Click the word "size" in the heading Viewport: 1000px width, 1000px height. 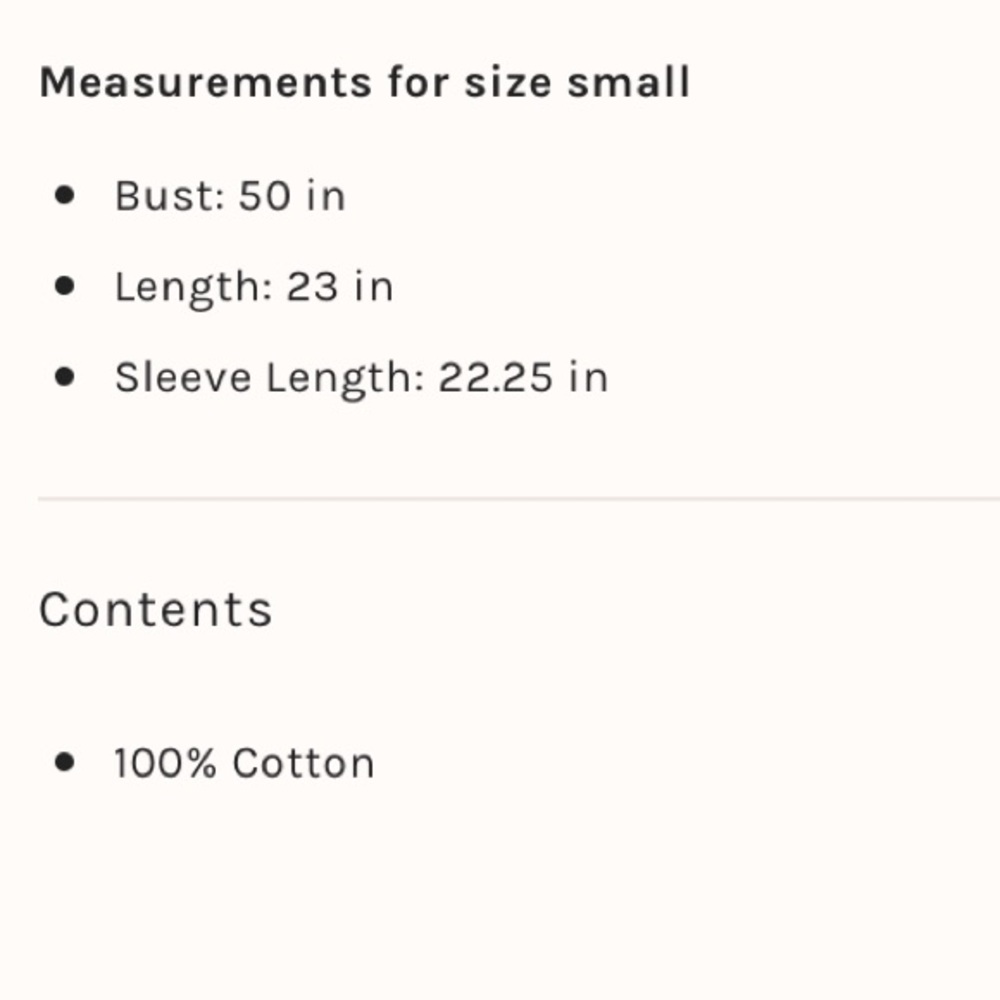tap(506, 82)
